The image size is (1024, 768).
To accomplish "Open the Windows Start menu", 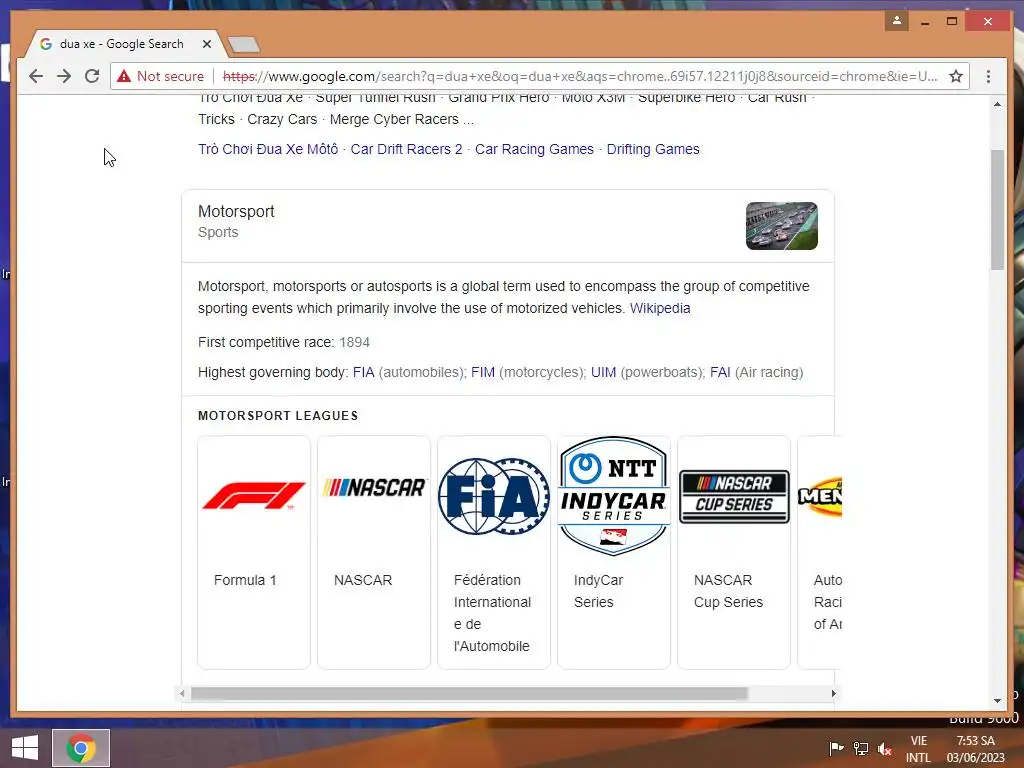I will click(25, 748).
